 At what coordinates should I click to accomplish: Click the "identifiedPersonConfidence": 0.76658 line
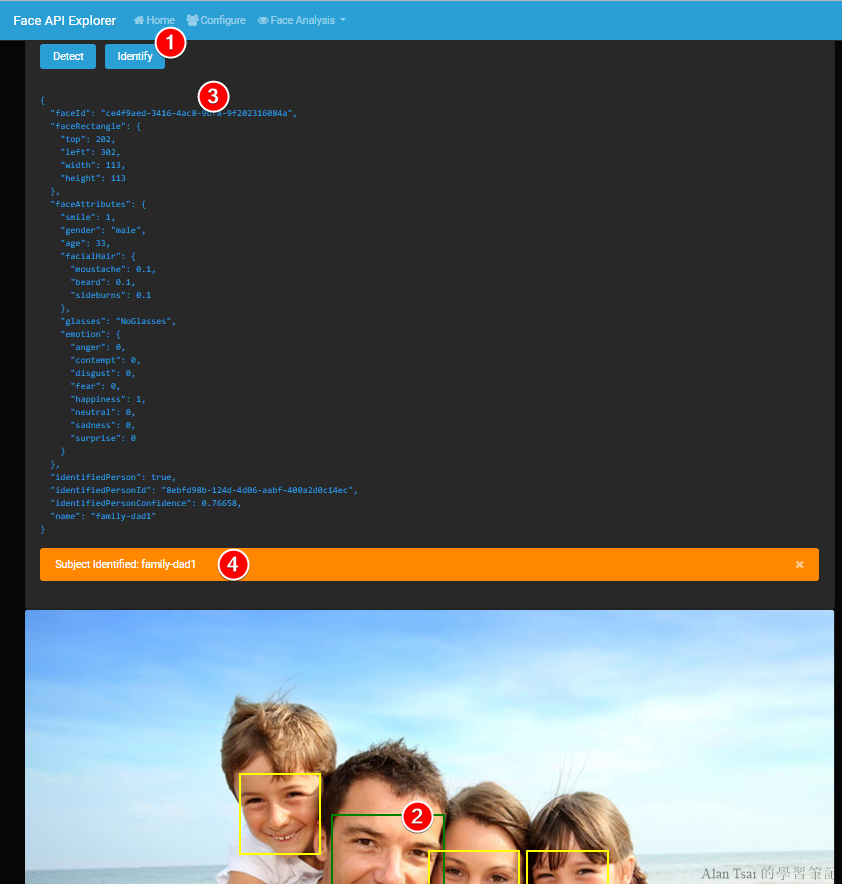tap(146, 503)
